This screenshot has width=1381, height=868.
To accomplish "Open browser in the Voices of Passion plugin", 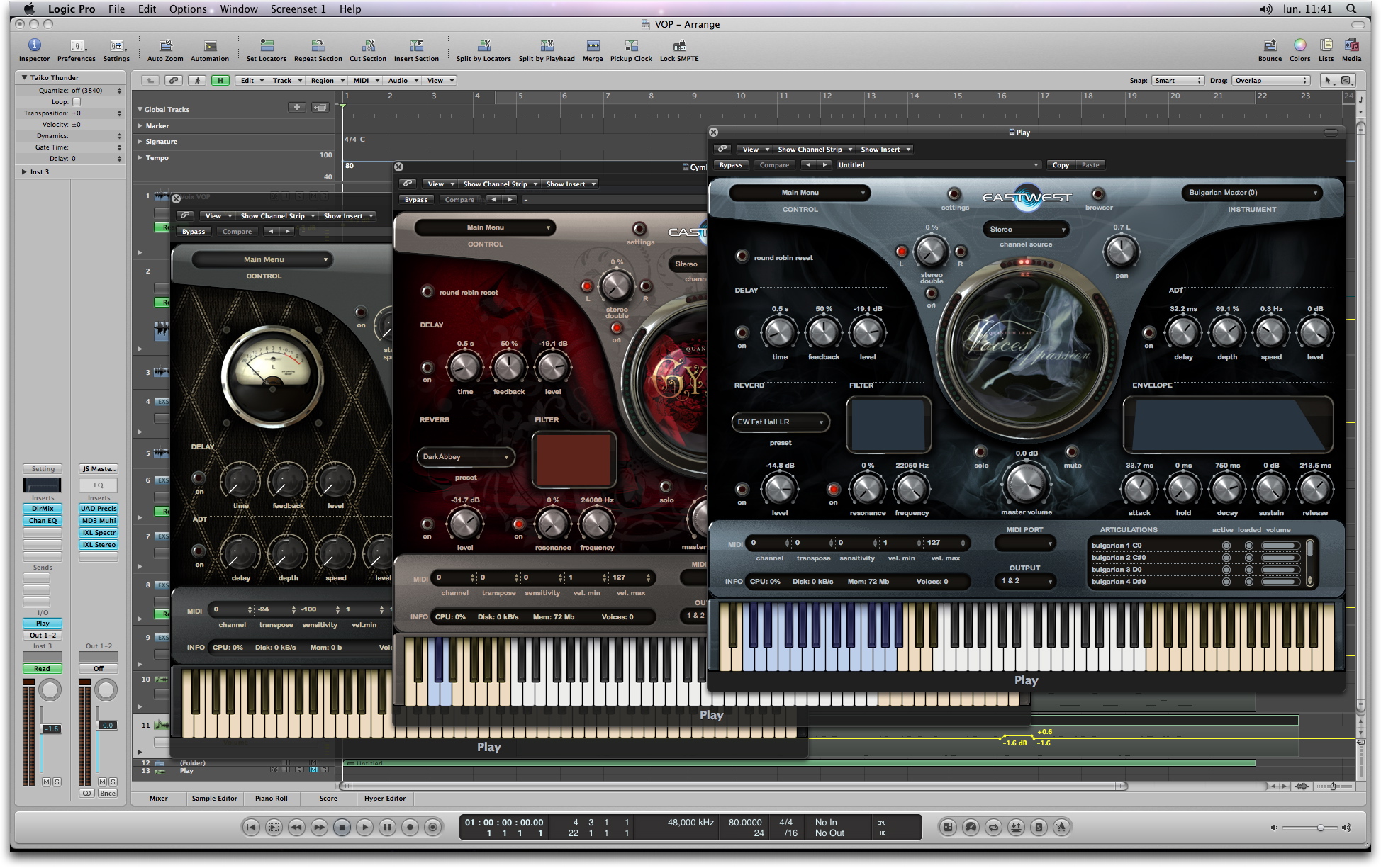I will [1098, 194].
